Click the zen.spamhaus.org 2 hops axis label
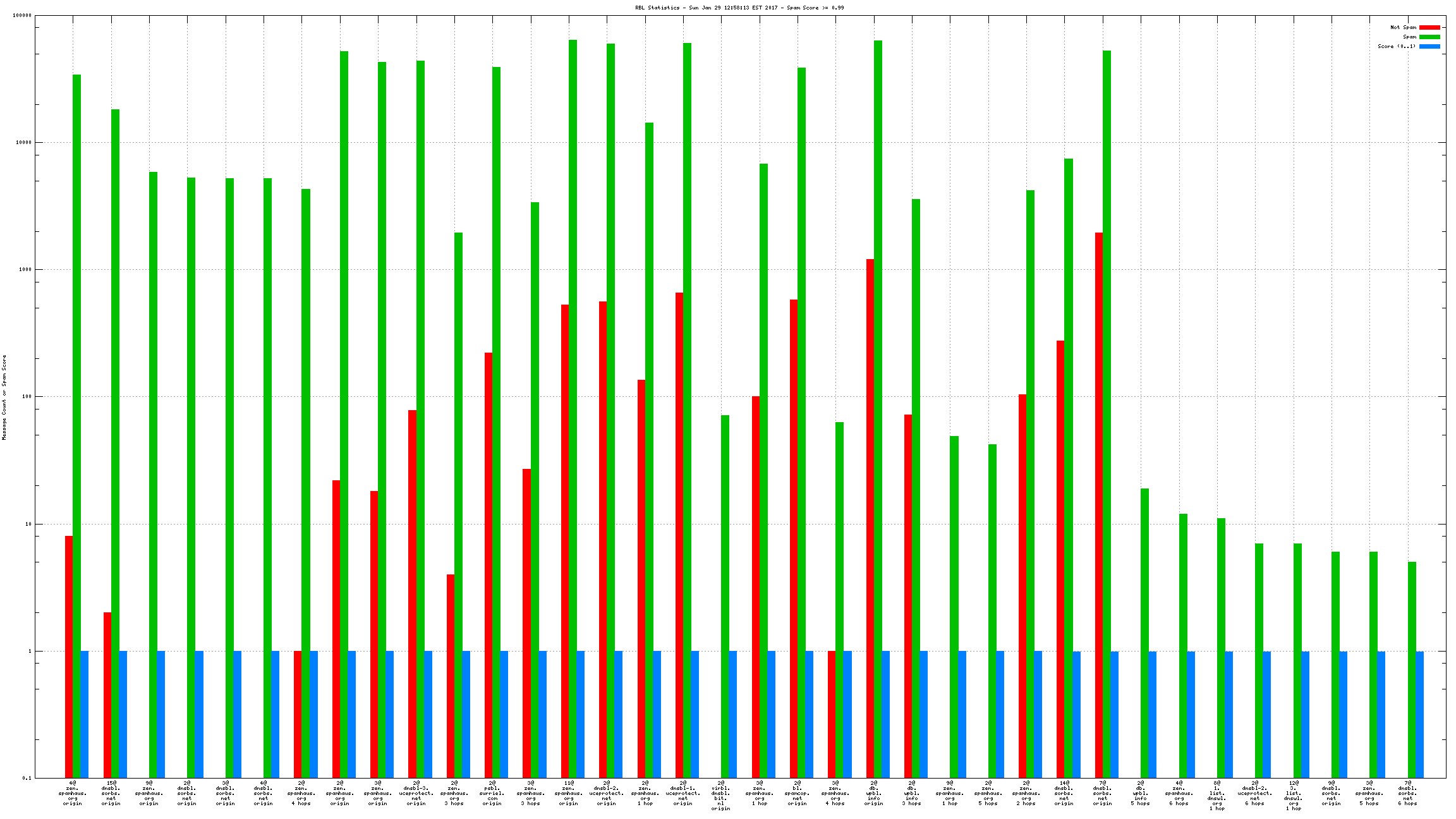 [x=1026, y=793]
